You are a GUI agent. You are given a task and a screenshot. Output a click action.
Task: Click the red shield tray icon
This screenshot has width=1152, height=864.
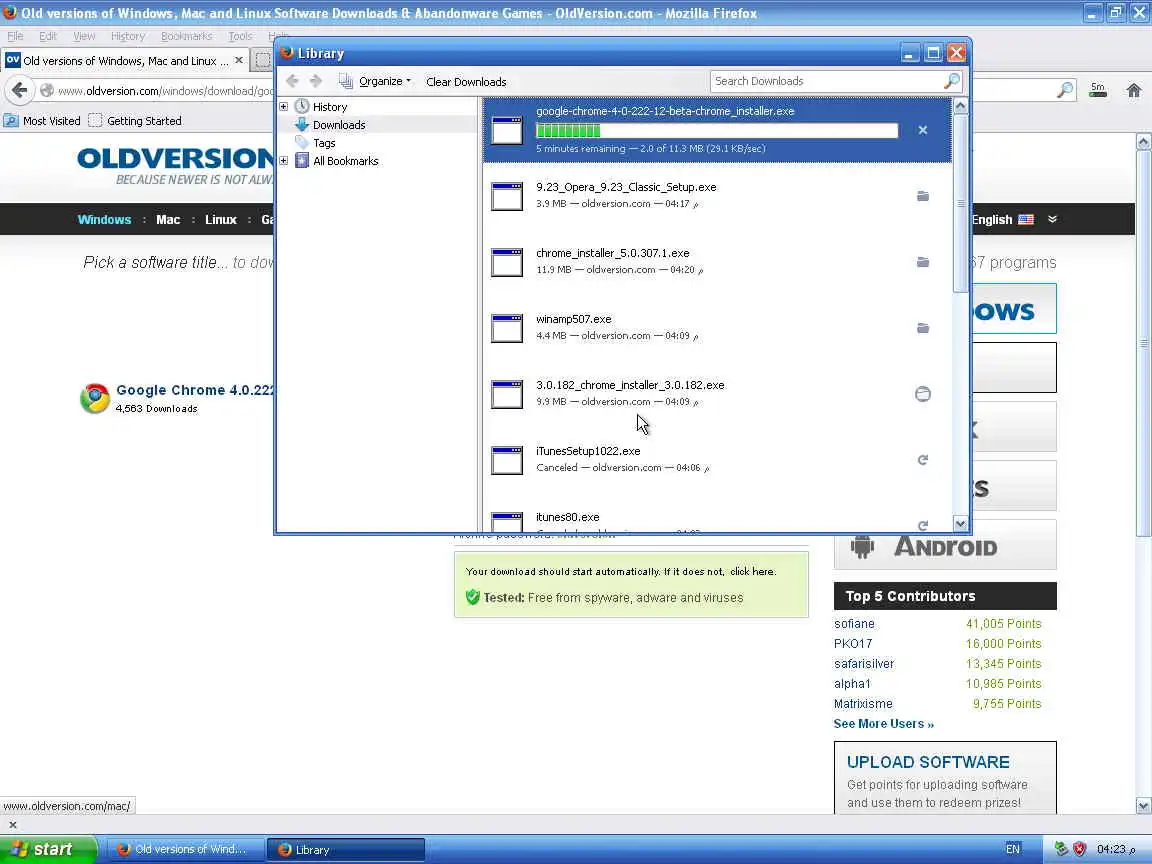click(1079, 849)
